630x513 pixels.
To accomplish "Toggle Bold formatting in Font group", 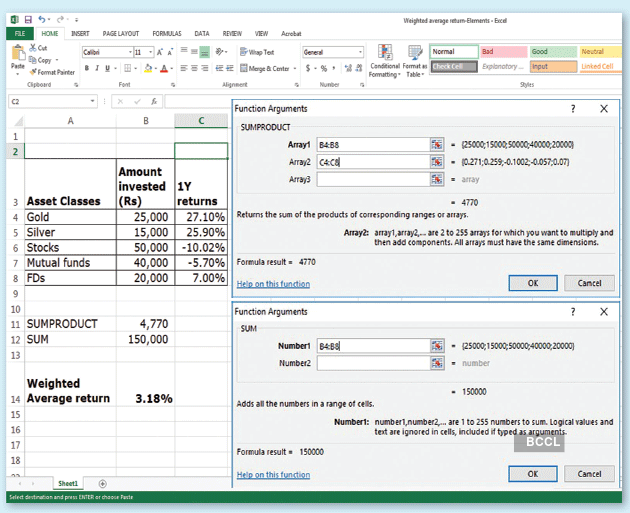I will click(x=87, y=68).
